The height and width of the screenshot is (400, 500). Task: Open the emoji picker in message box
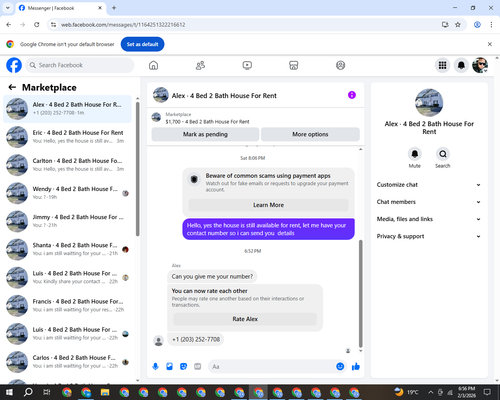point(340,367)
